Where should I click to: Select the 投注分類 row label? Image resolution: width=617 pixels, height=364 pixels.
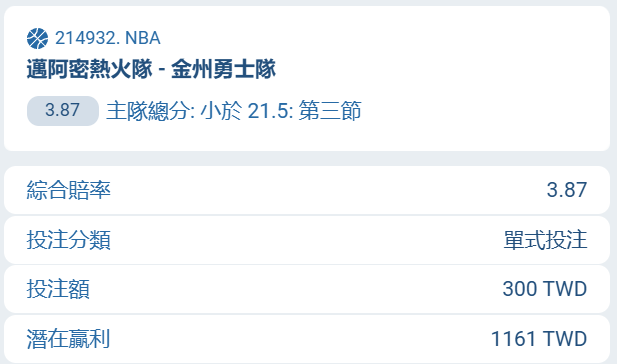[x=68, y=240]
